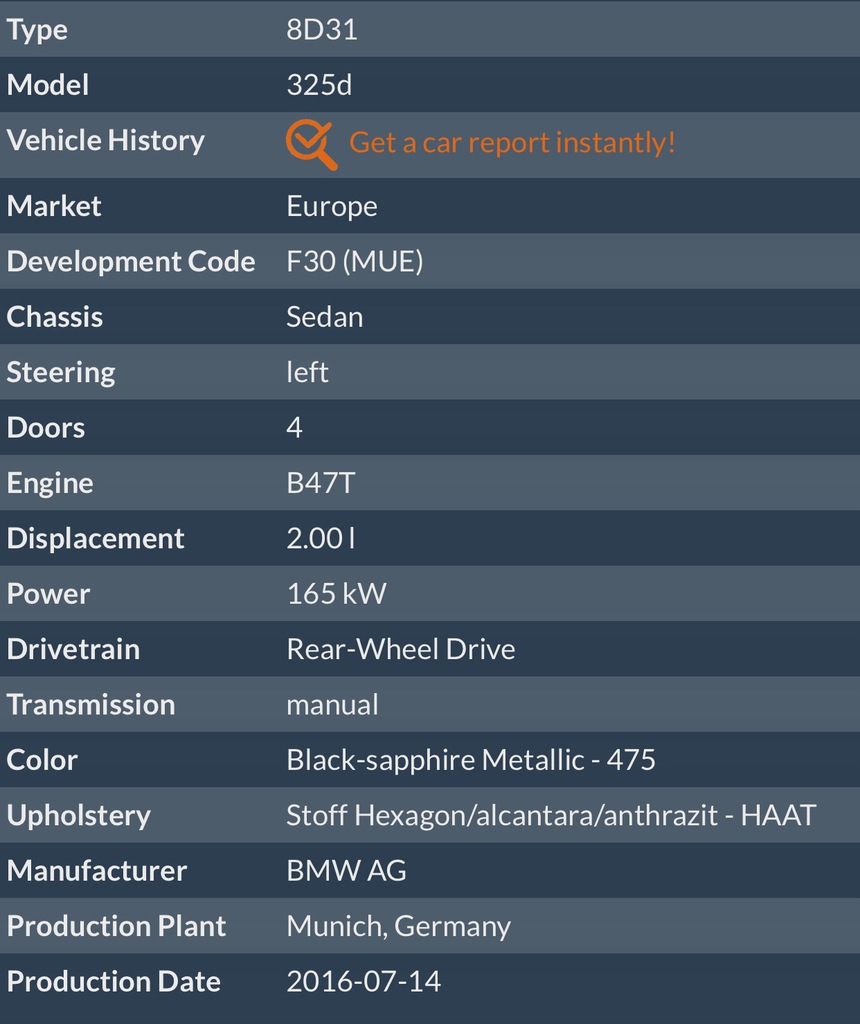The height and width of the screenshot is (1024, 860).
Task: Click the Production Date value 2016-07-14
Action: 363,981
